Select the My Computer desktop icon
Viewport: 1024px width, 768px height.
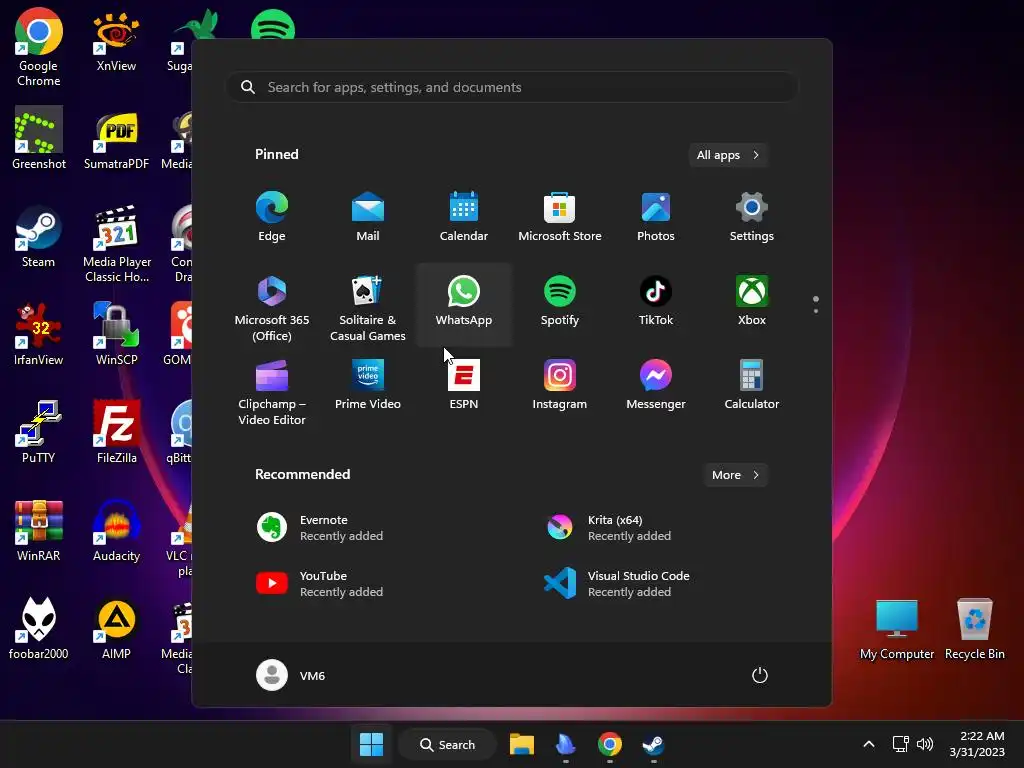pos(897,630)
